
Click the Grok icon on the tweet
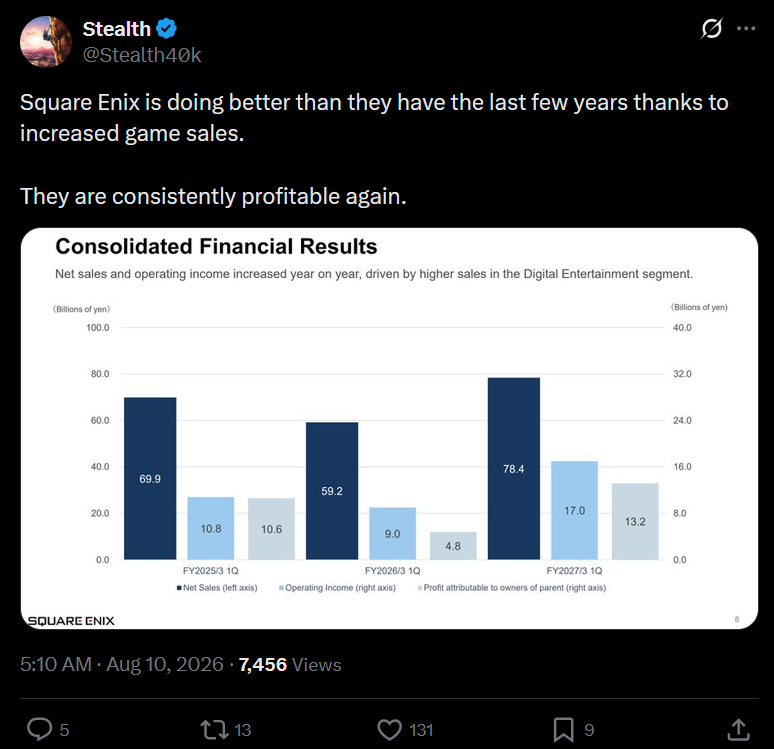tap(711, 29)
